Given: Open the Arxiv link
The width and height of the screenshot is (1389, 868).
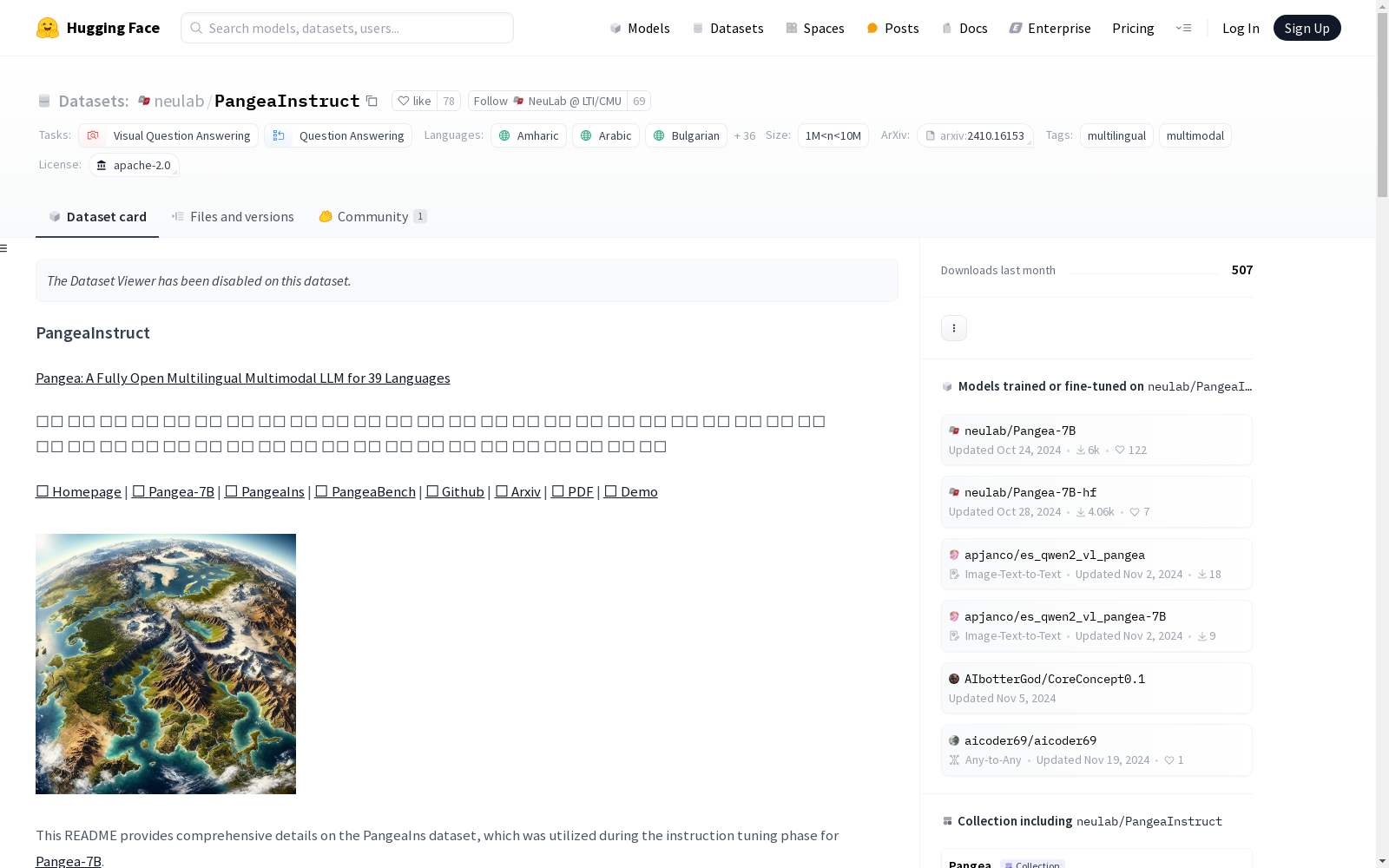Looking at the screenshot, I should coord(517,491).
